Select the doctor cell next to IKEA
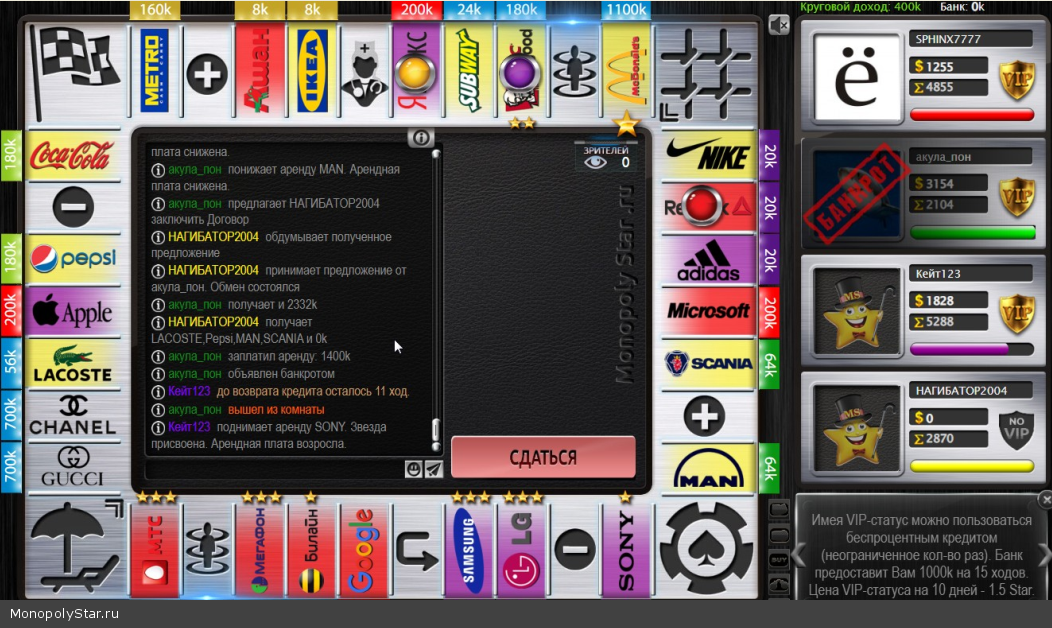 coord(364,73)
